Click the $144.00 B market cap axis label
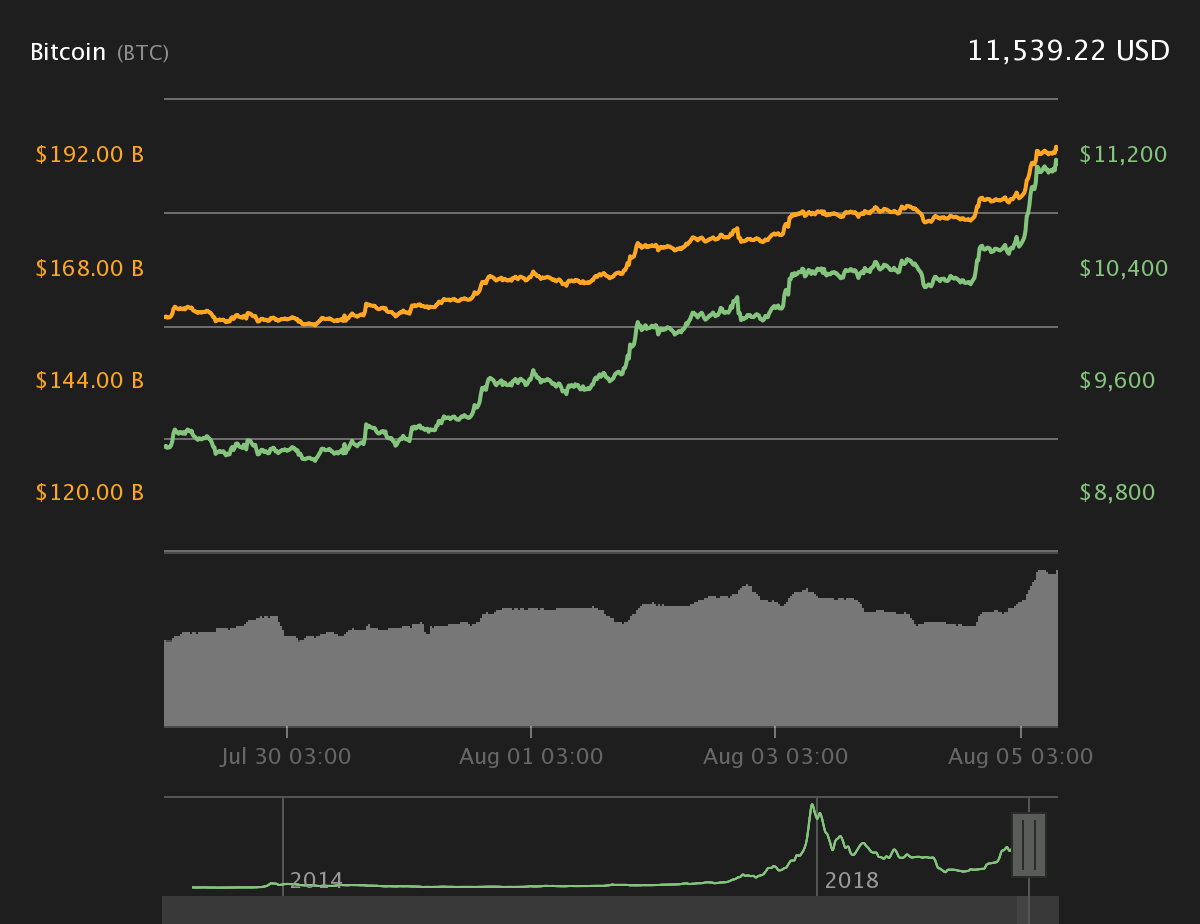The width and height of the screenshot is (1200, 924). [90, 380]
